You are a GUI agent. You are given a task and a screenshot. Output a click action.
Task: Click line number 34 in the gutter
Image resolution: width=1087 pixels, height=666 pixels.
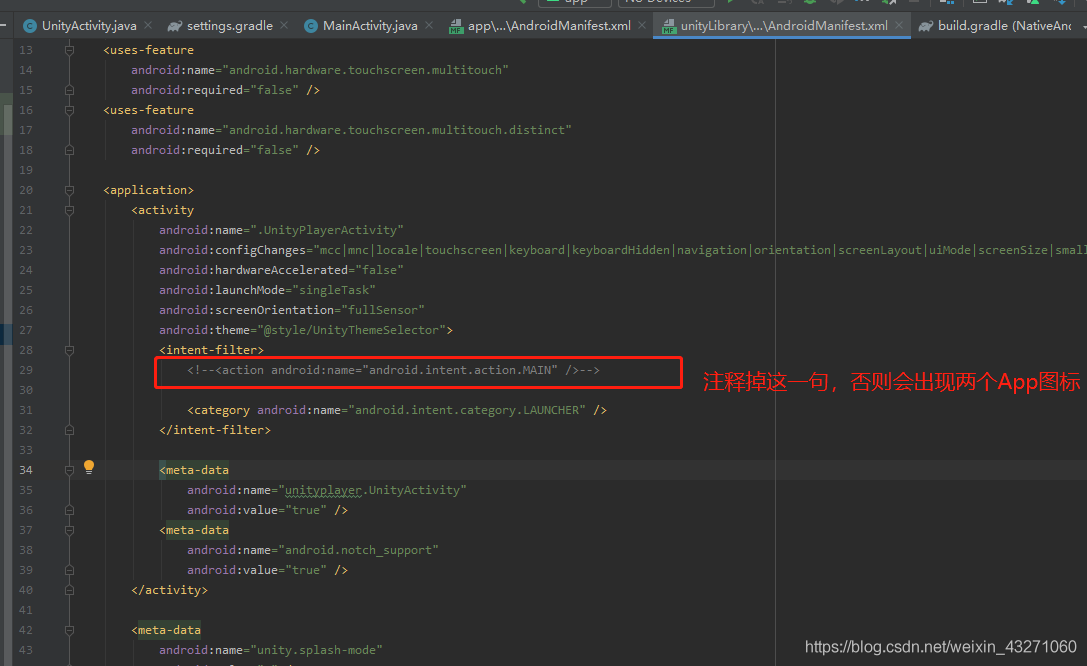(26, 470)
